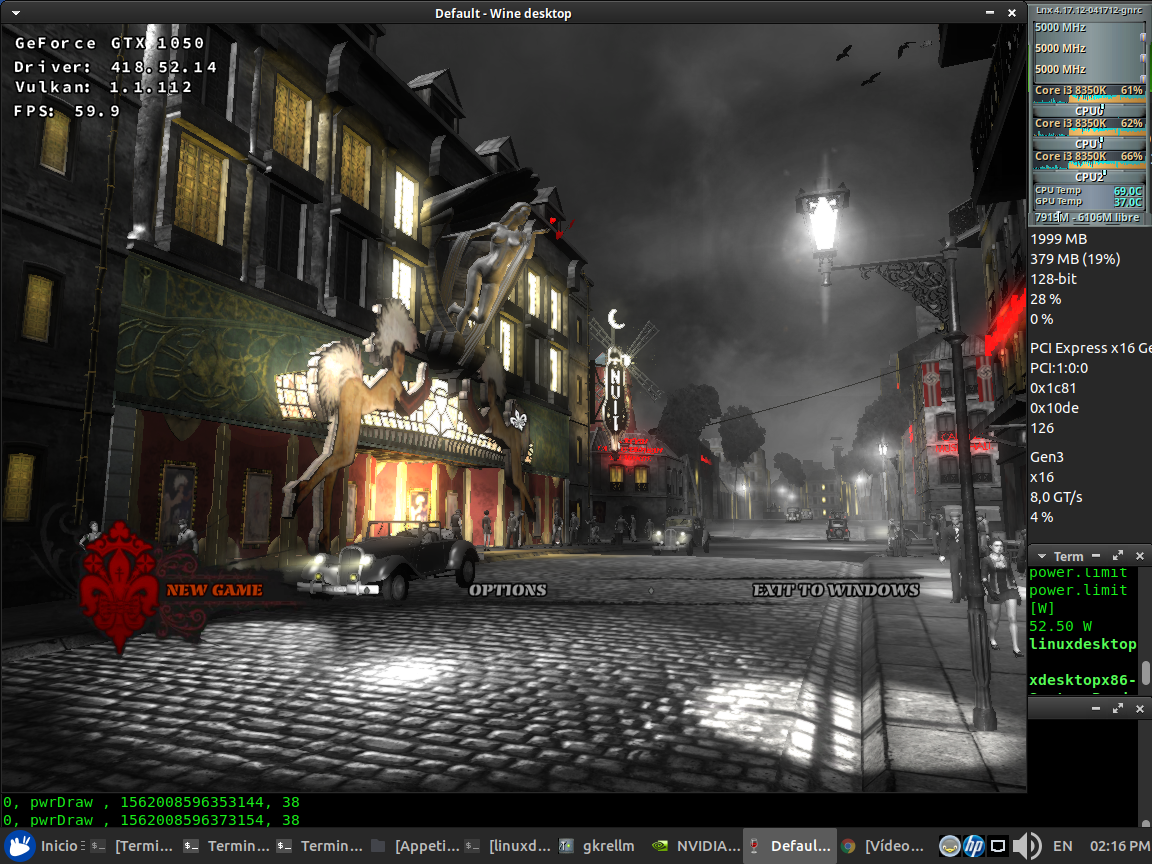Click the 379 MB (19%) memory usage value
1152x864 pixels.
pos(1075,259)
